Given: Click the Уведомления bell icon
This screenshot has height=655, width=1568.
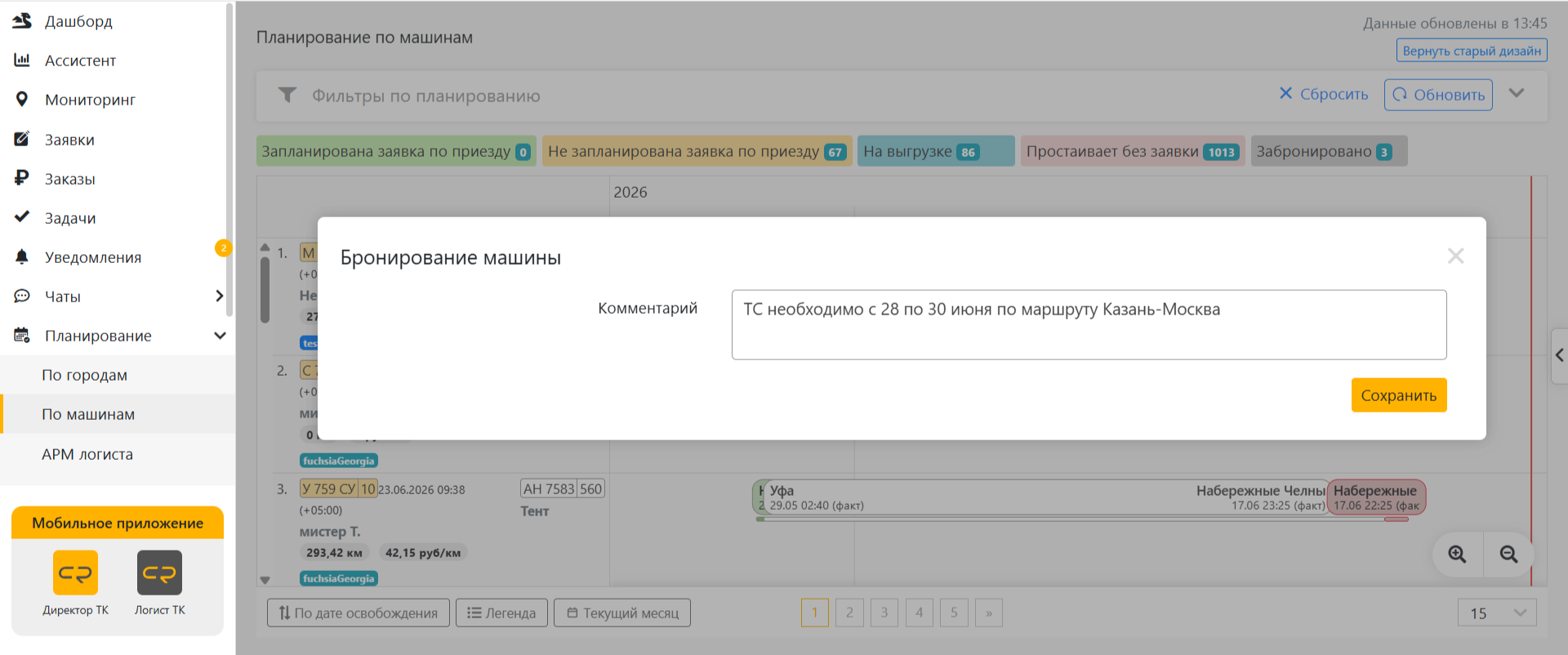Looking at the screenshot, I should click(22, 256).
